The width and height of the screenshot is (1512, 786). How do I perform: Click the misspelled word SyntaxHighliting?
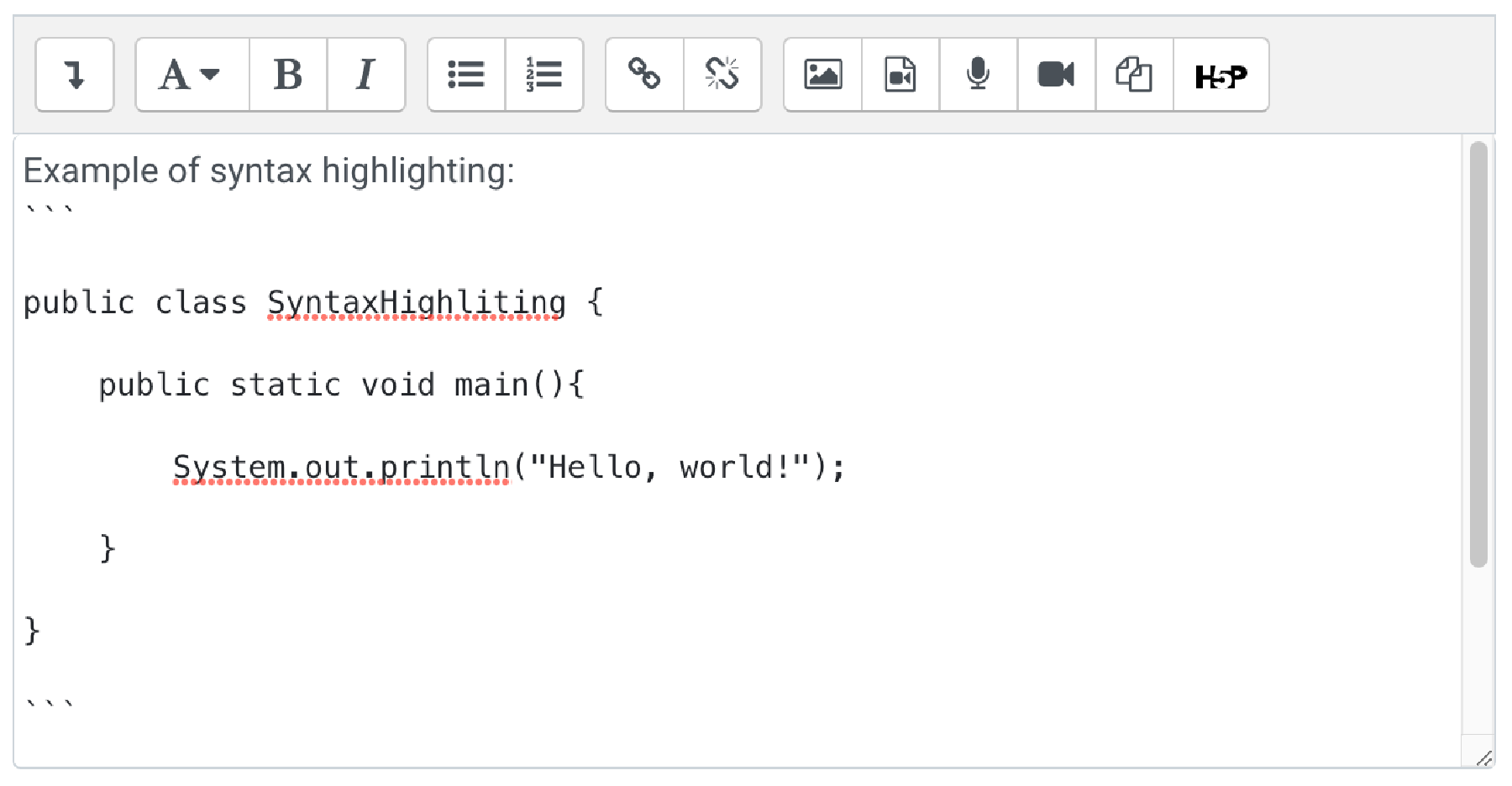click(x=417, y=302)
